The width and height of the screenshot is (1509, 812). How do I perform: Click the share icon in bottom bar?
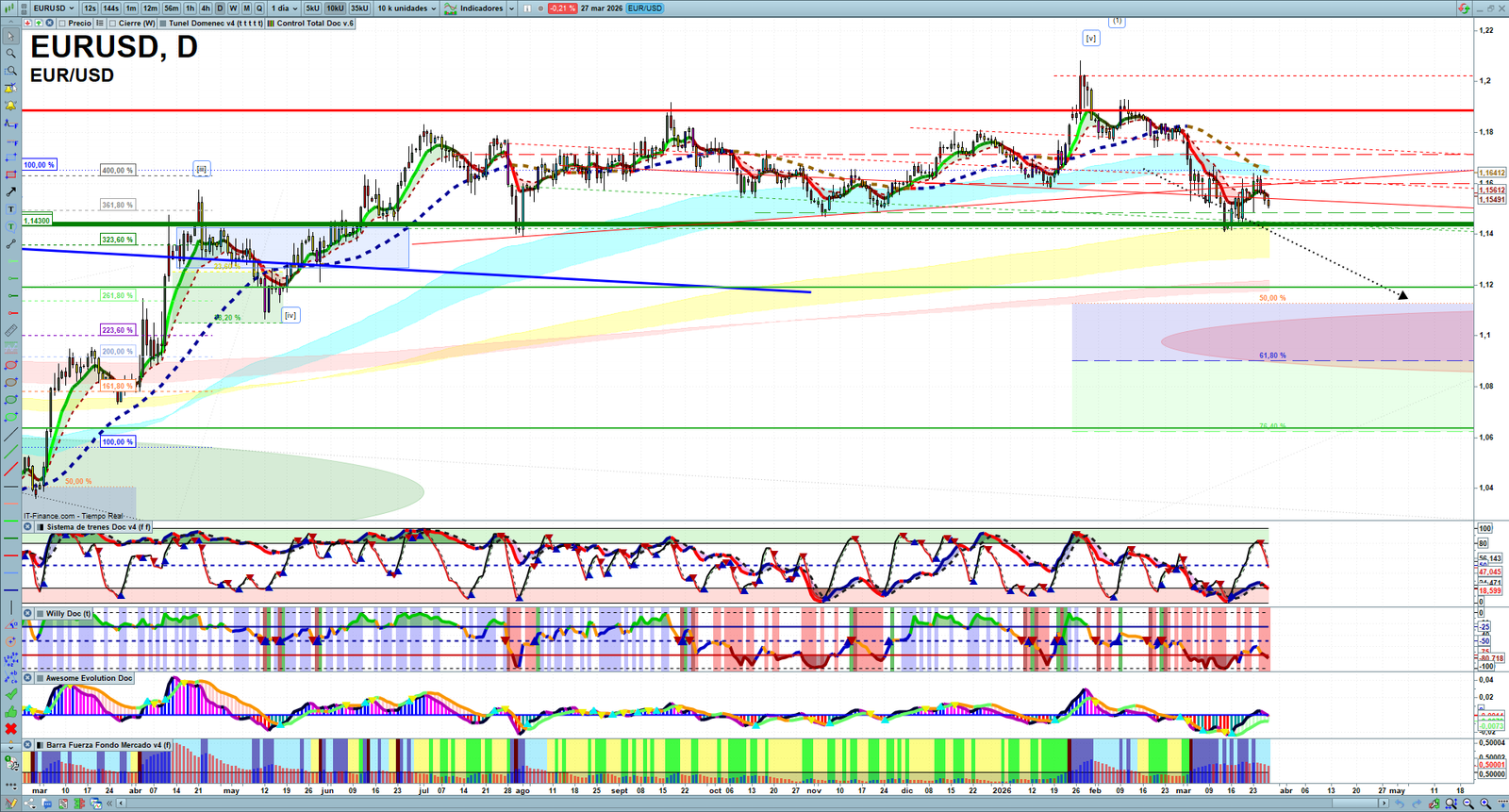(x=31, y=804)
